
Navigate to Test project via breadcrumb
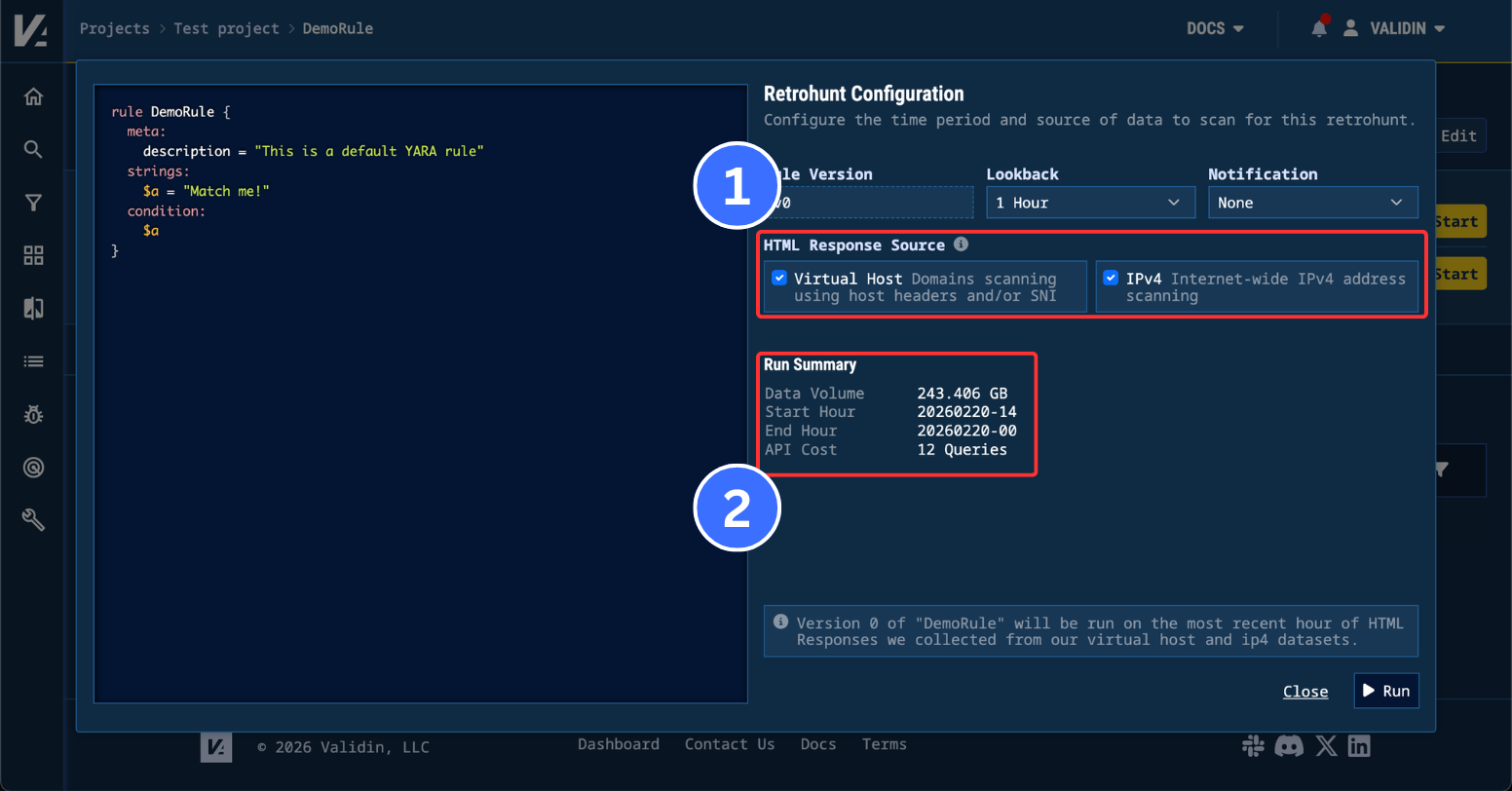[227, 28]
